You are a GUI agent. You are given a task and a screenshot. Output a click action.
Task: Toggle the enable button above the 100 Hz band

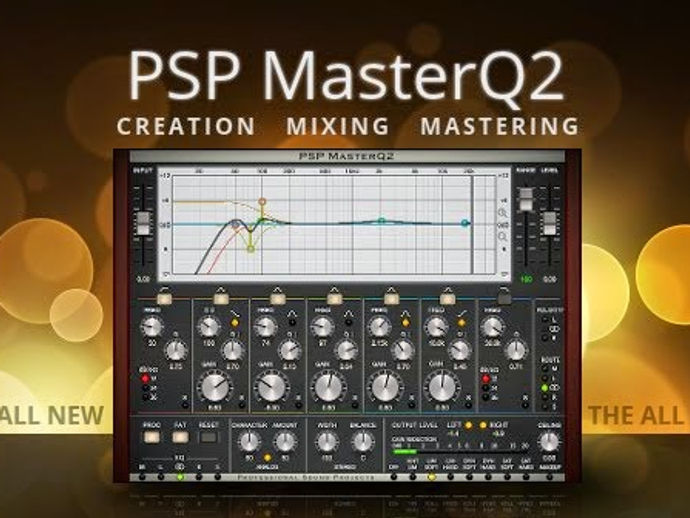tap(221, 299)
